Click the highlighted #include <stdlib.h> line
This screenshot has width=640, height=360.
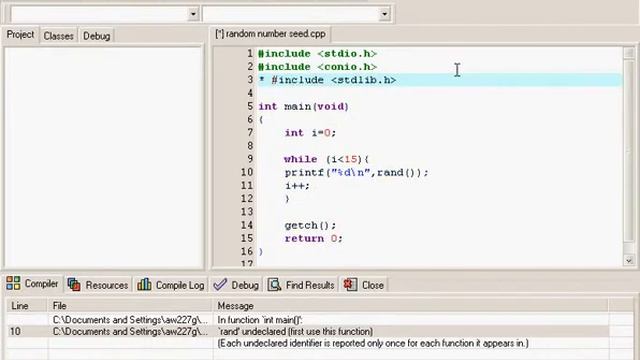coord(440,80)
